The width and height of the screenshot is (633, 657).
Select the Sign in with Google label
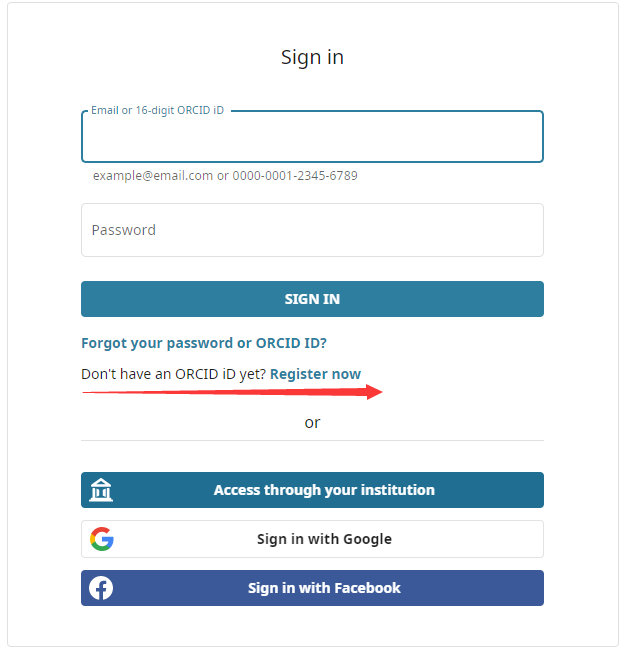[x=324, y=539]
